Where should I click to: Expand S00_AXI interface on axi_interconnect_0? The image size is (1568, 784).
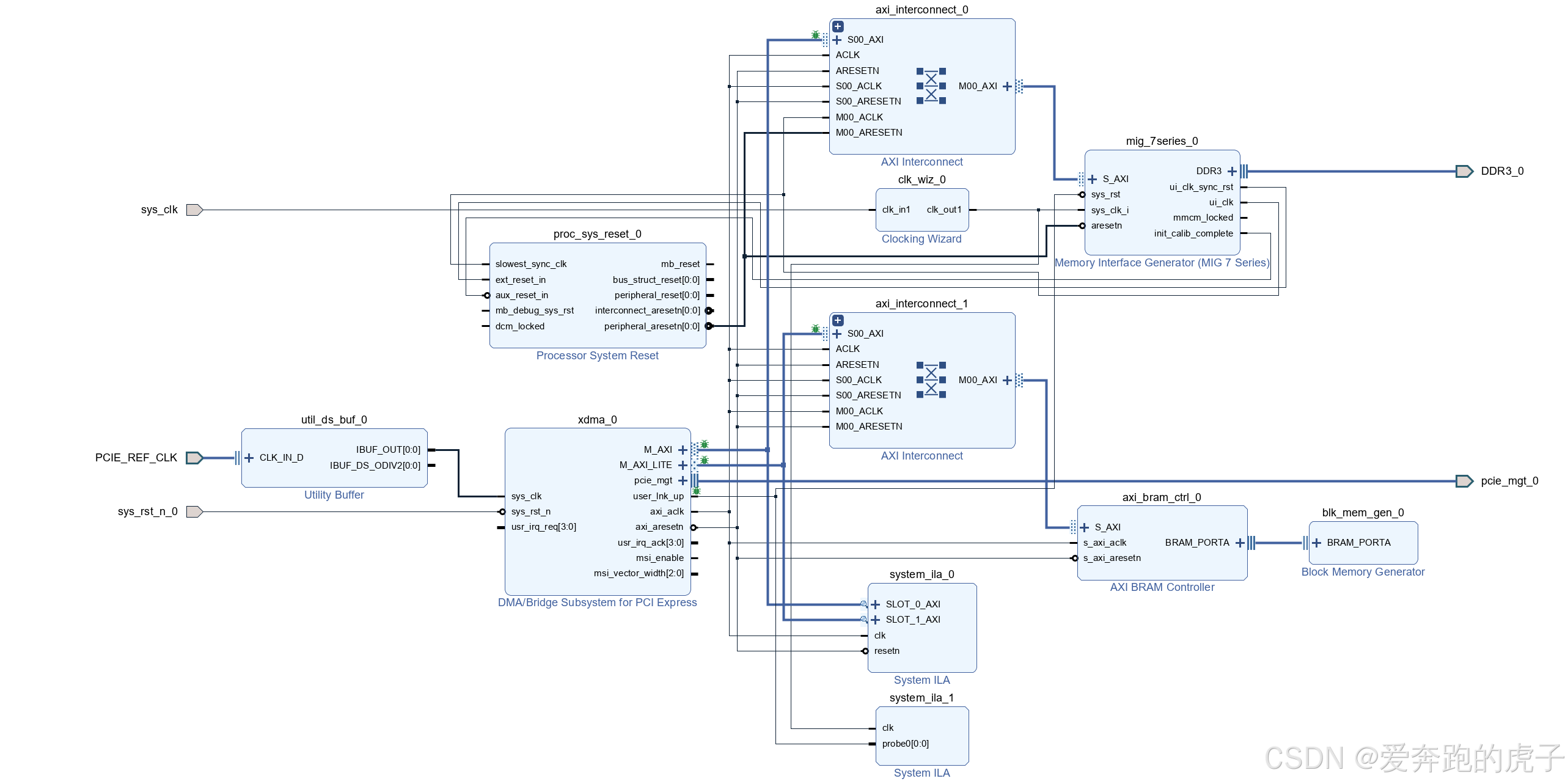[837, 40]
